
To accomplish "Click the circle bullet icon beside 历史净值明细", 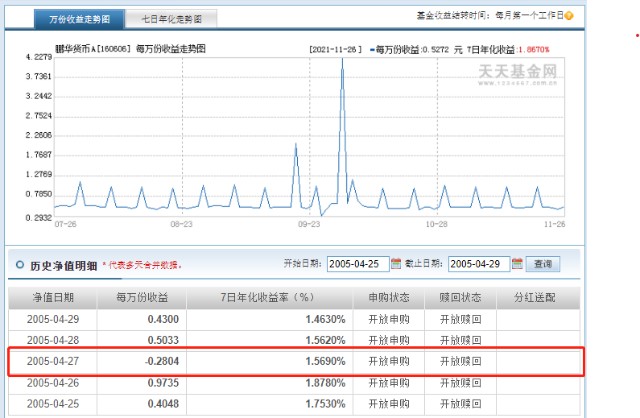I will (x=20, y=265).
